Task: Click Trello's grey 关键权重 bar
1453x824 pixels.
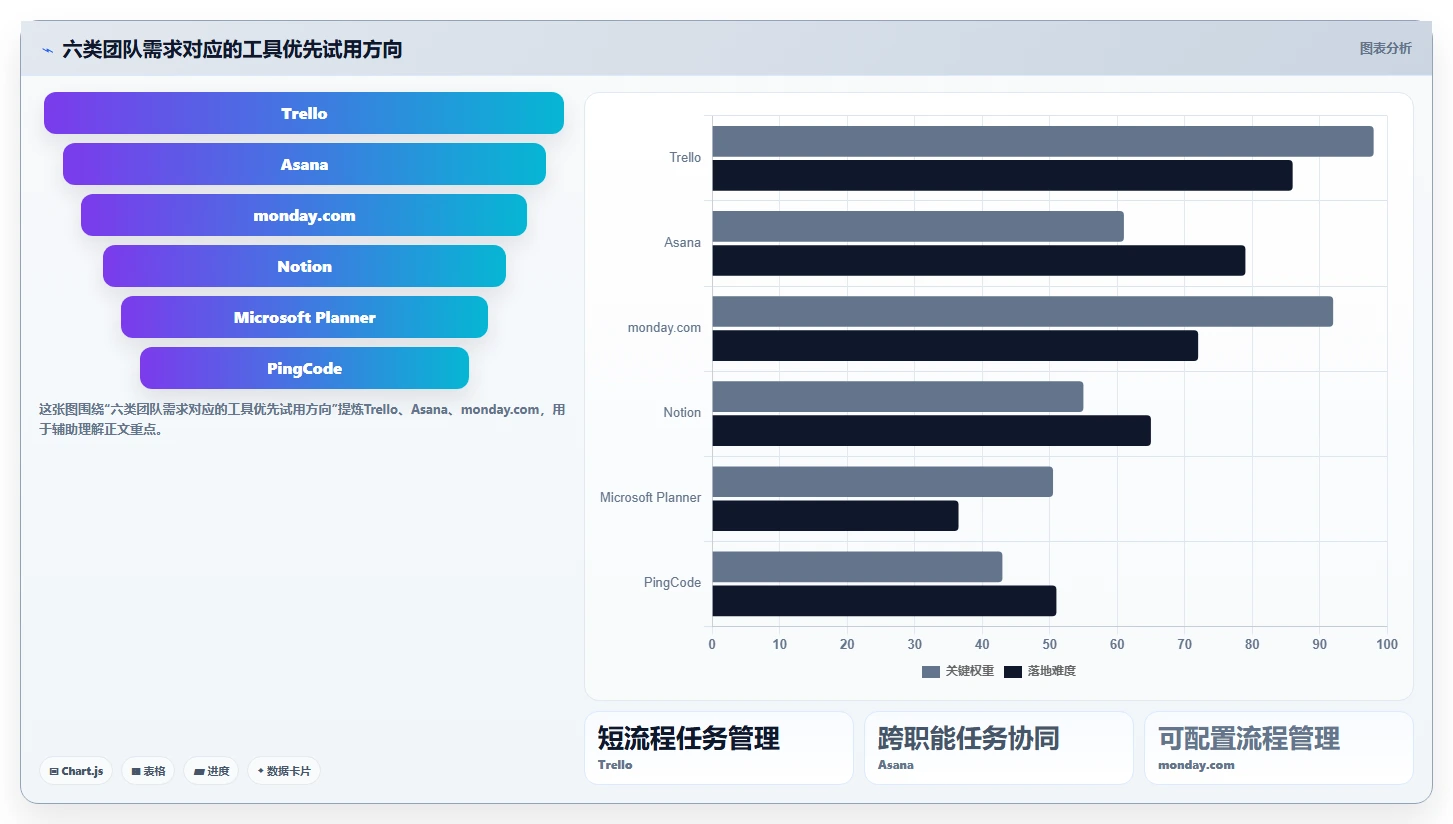Action: pos(1043,141)
